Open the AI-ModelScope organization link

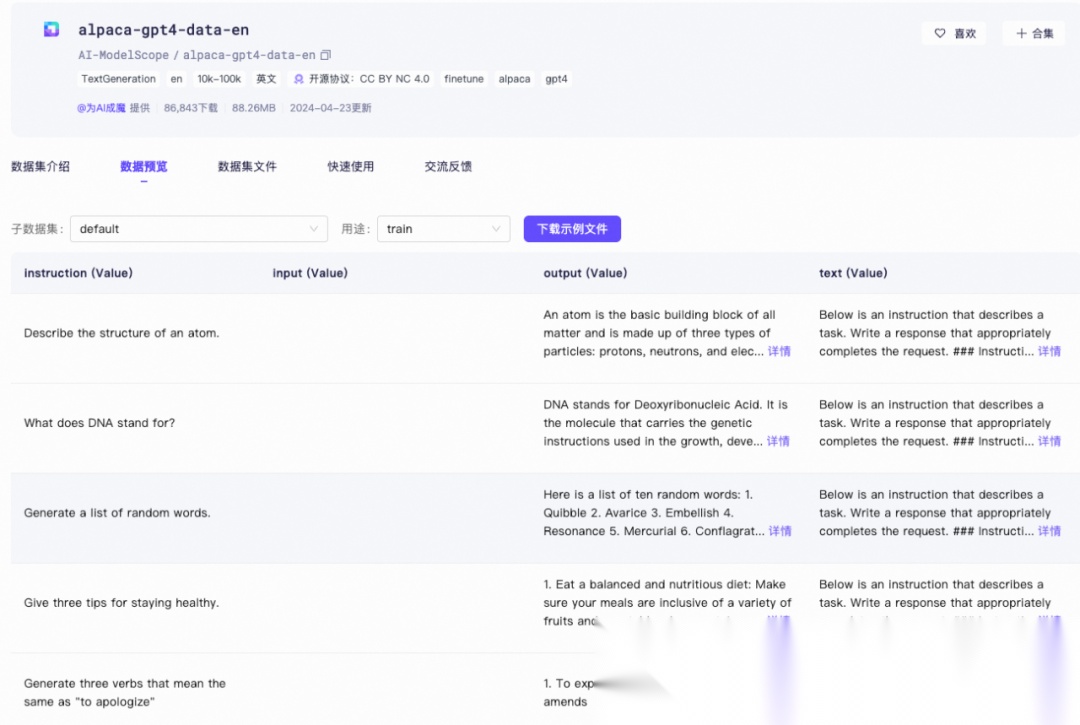pyautogui.click(x=123, y=55)
